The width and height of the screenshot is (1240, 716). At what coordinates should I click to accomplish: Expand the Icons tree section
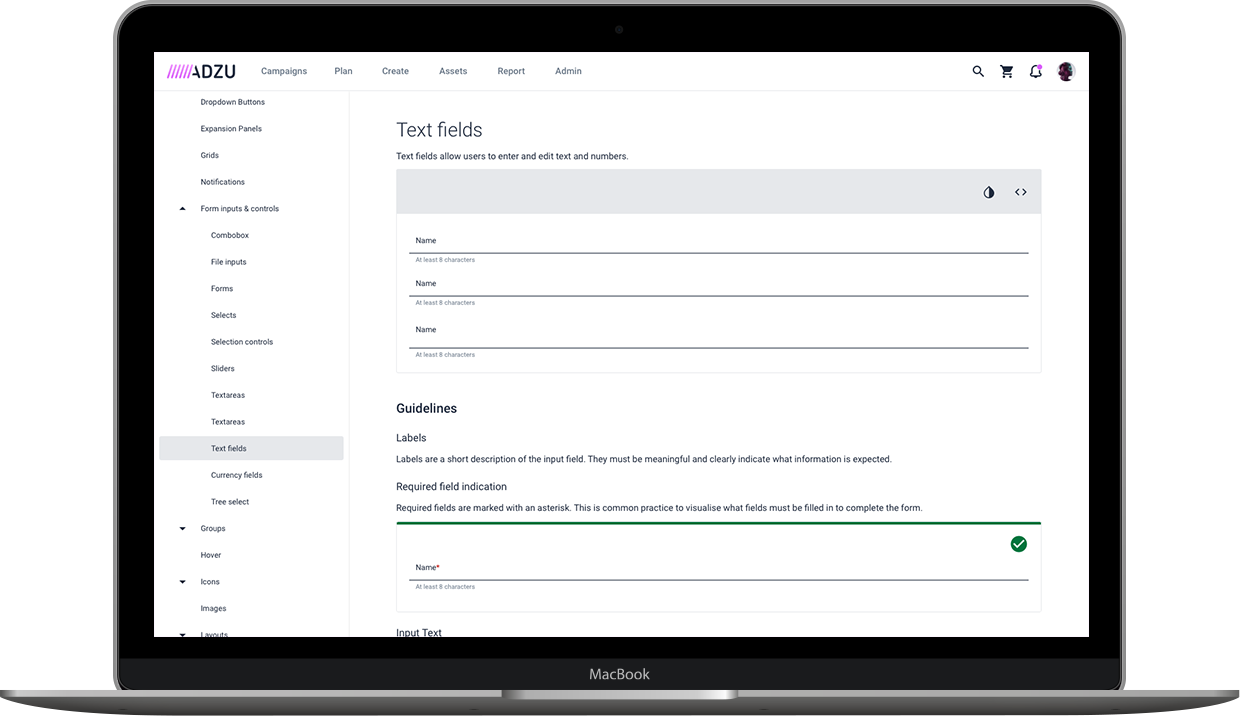[182, 582]
